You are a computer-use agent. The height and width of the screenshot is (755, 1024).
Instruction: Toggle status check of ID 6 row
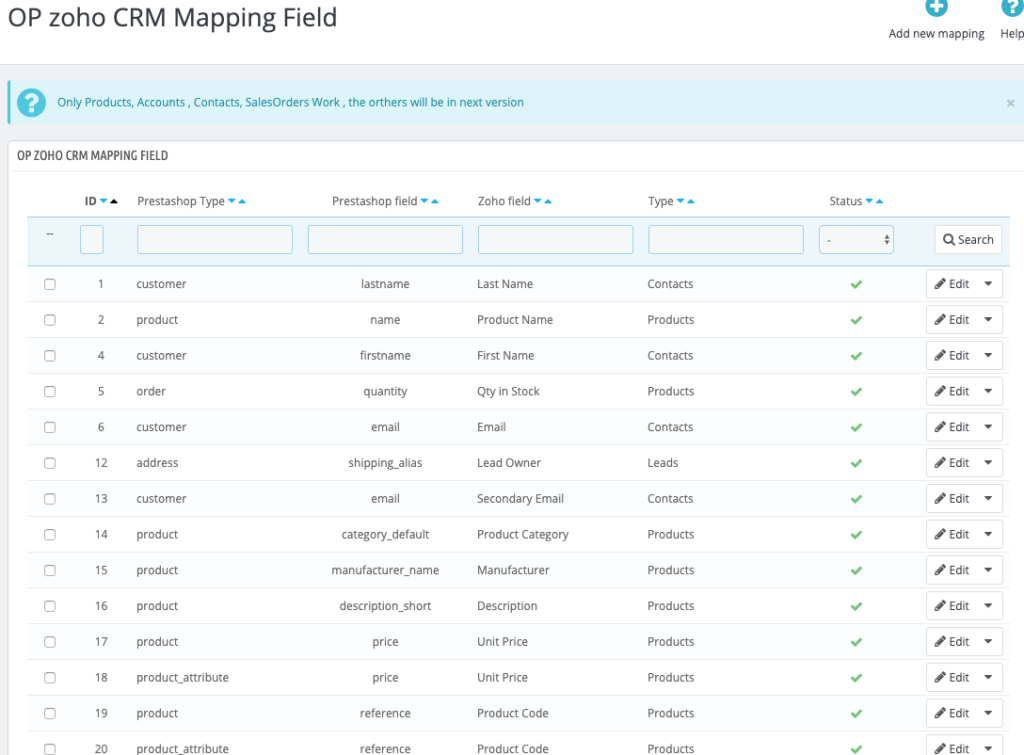856,427
